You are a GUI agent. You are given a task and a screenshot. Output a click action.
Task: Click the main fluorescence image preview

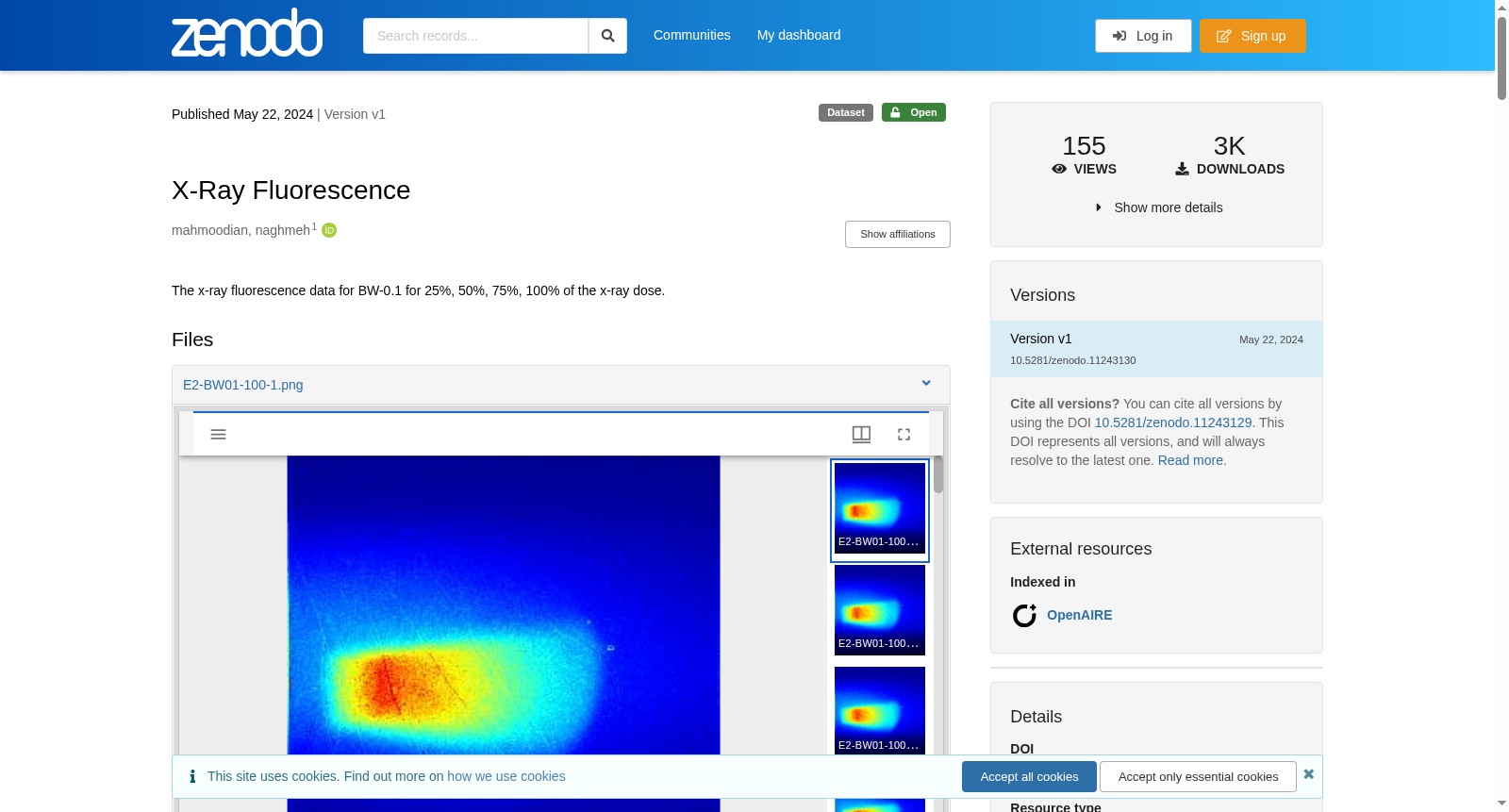504,605
